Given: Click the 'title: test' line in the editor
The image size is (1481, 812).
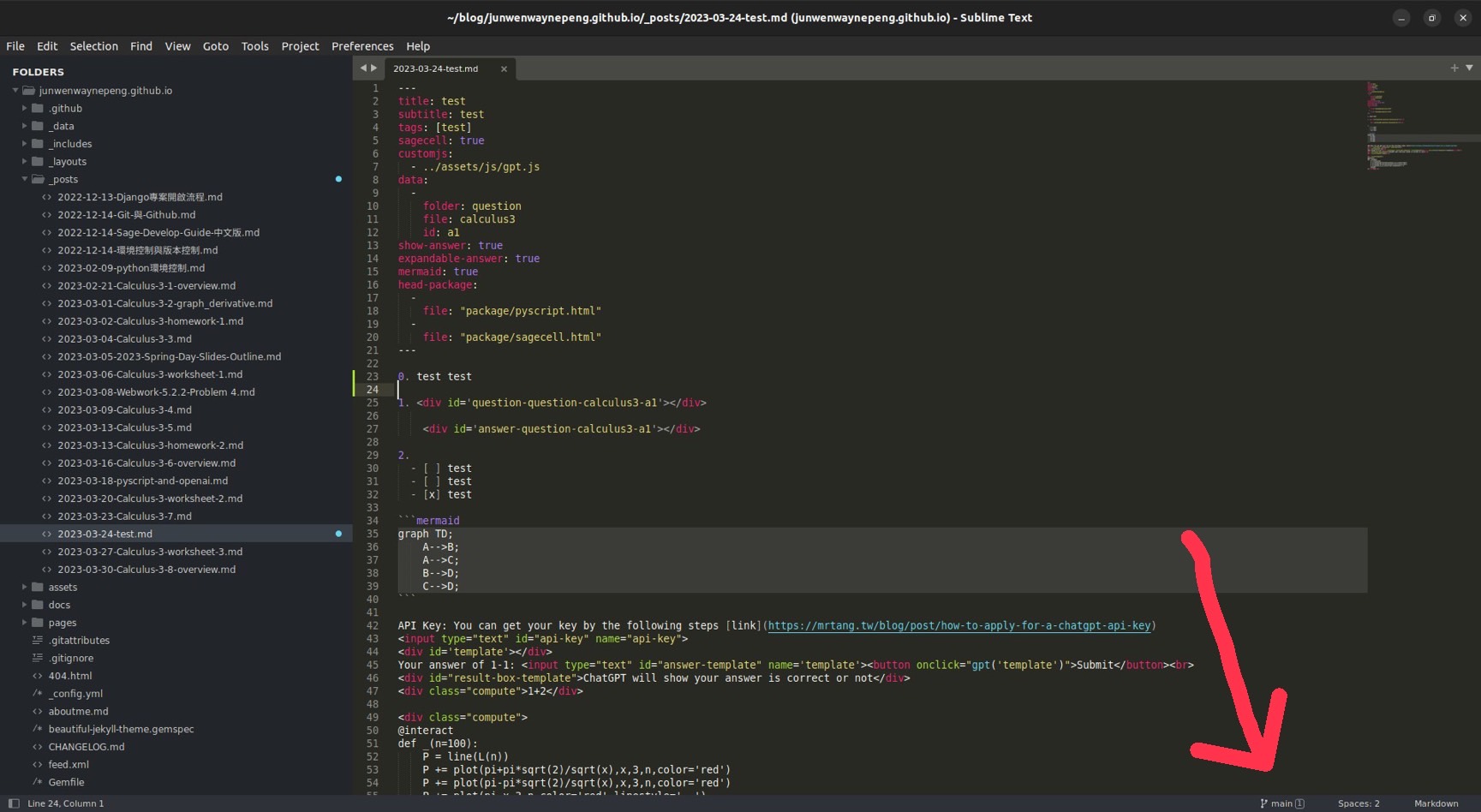Looking at the screenshot, I should pos(432,101).
